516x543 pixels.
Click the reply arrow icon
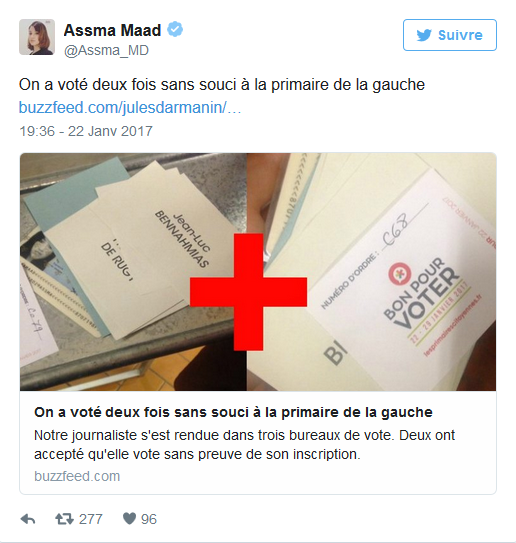tap(28, 519)
